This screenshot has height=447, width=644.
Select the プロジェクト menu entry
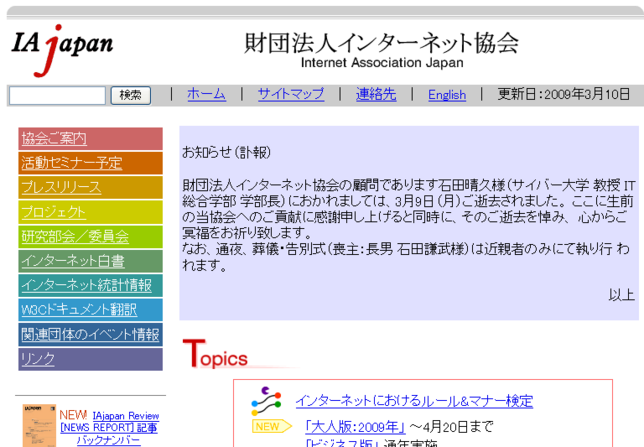tap(90, 212)
